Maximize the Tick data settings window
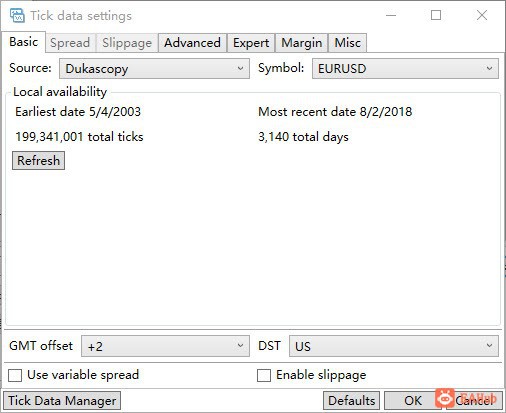Screen dimensions: 506x413 (x=436, y=15)
